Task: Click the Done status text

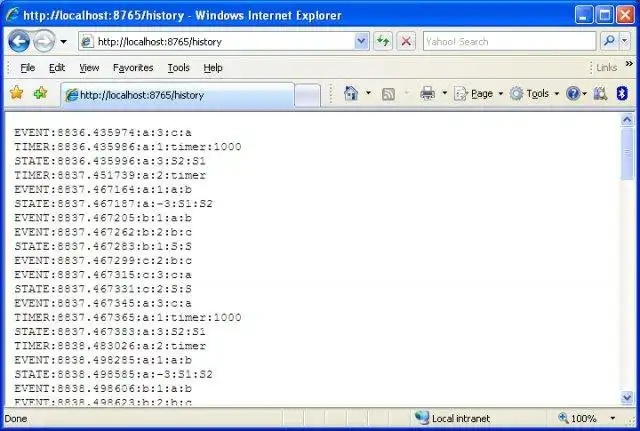Action: coord(16,419)
